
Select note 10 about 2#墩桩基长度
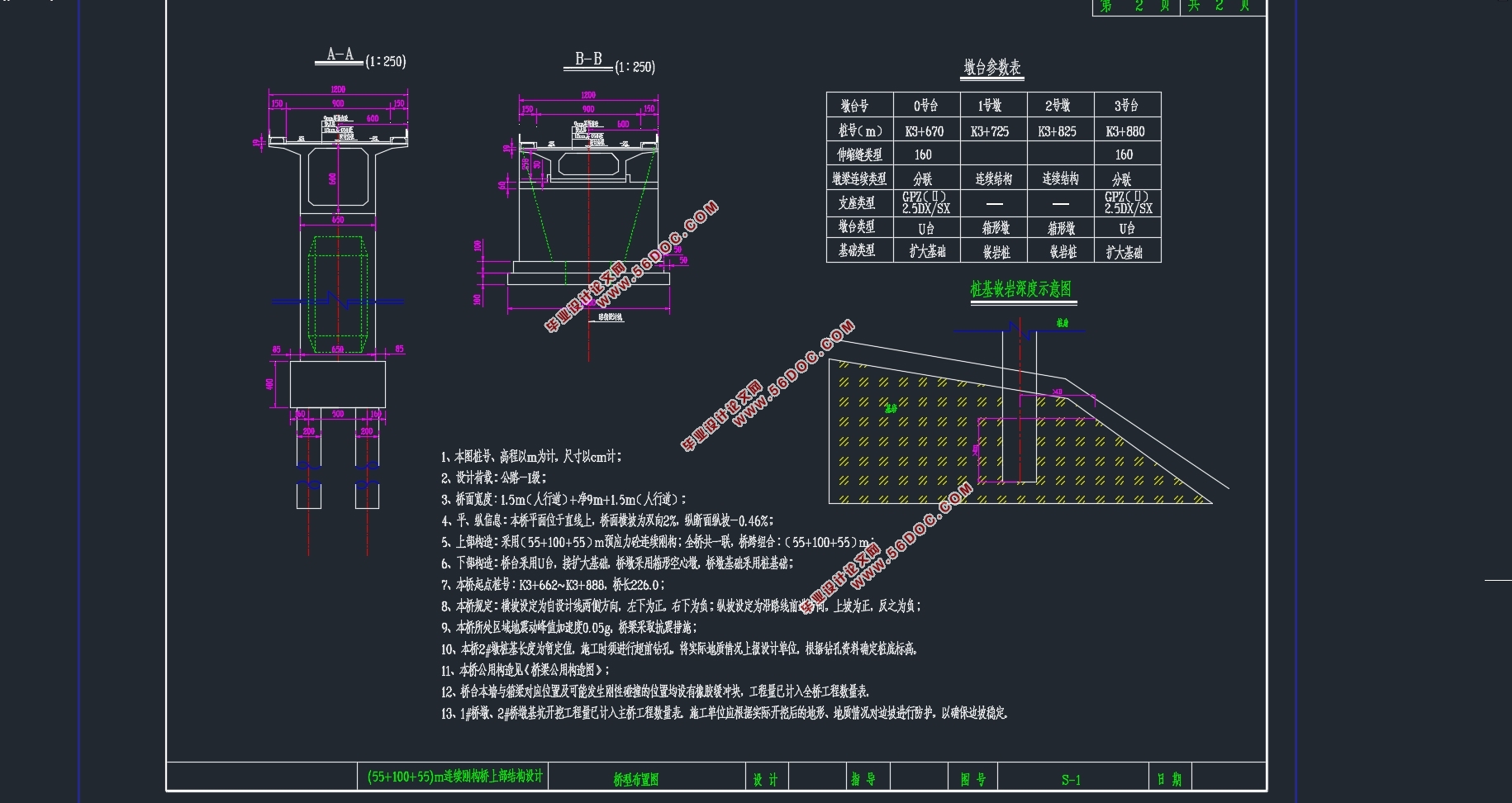point(679,649)
